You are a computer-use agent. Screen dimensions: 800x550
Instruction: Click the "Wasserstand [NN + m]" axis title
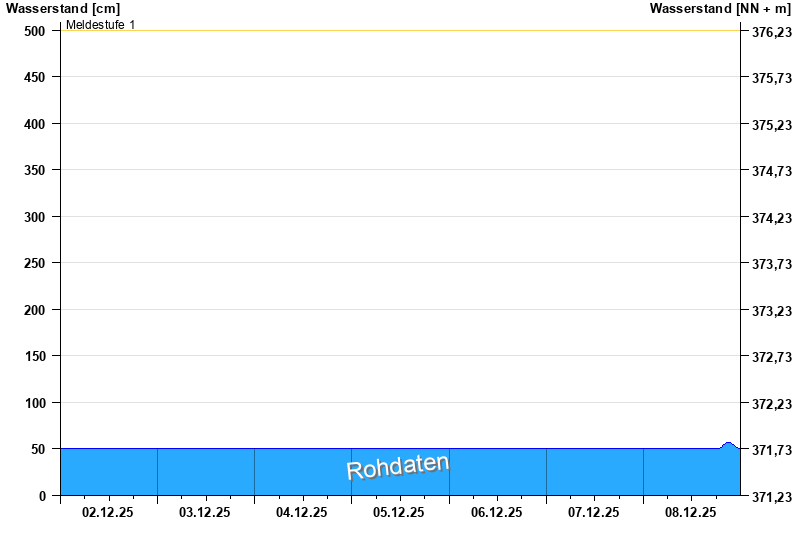[721, 9]
